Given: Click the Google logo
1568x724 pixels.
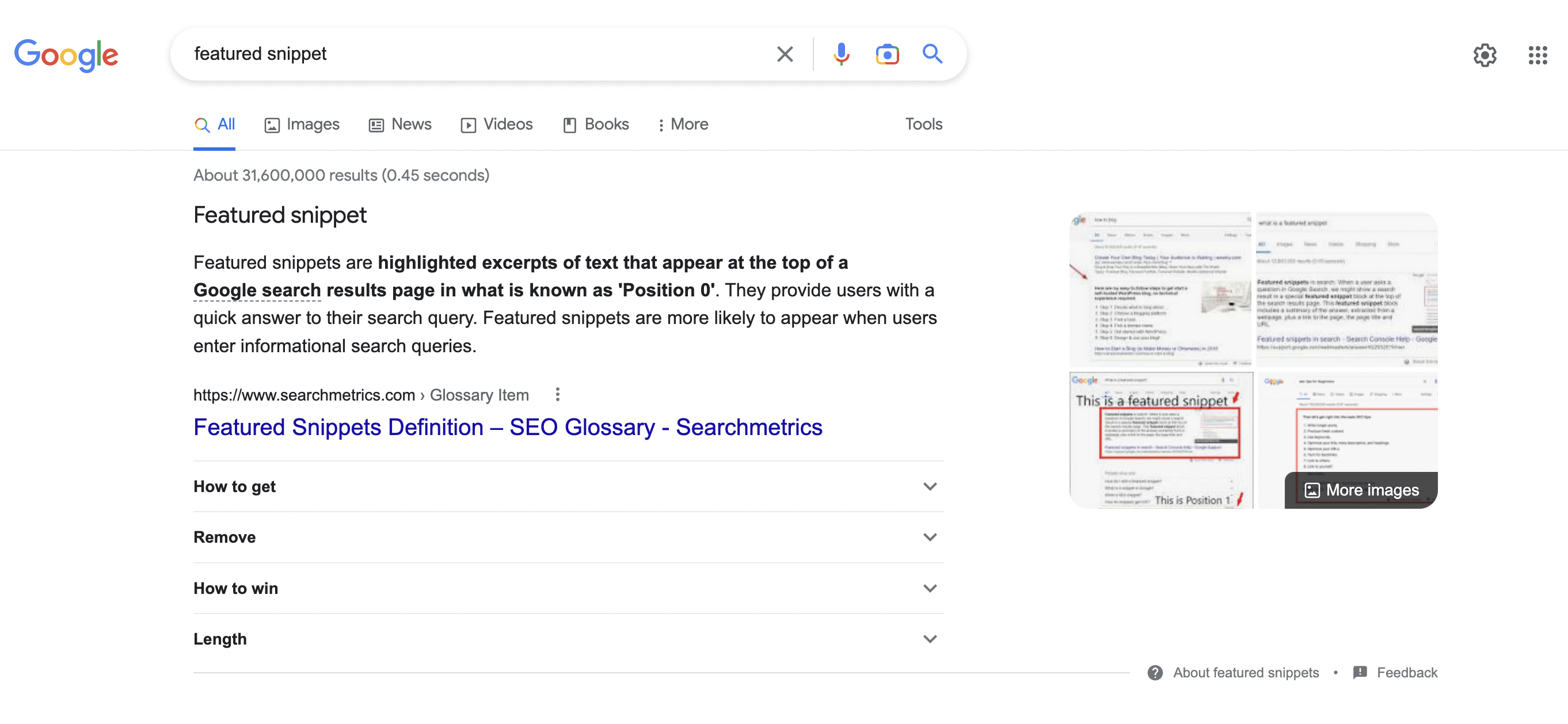Looking at the screenshot, I should tap(66, 55).
